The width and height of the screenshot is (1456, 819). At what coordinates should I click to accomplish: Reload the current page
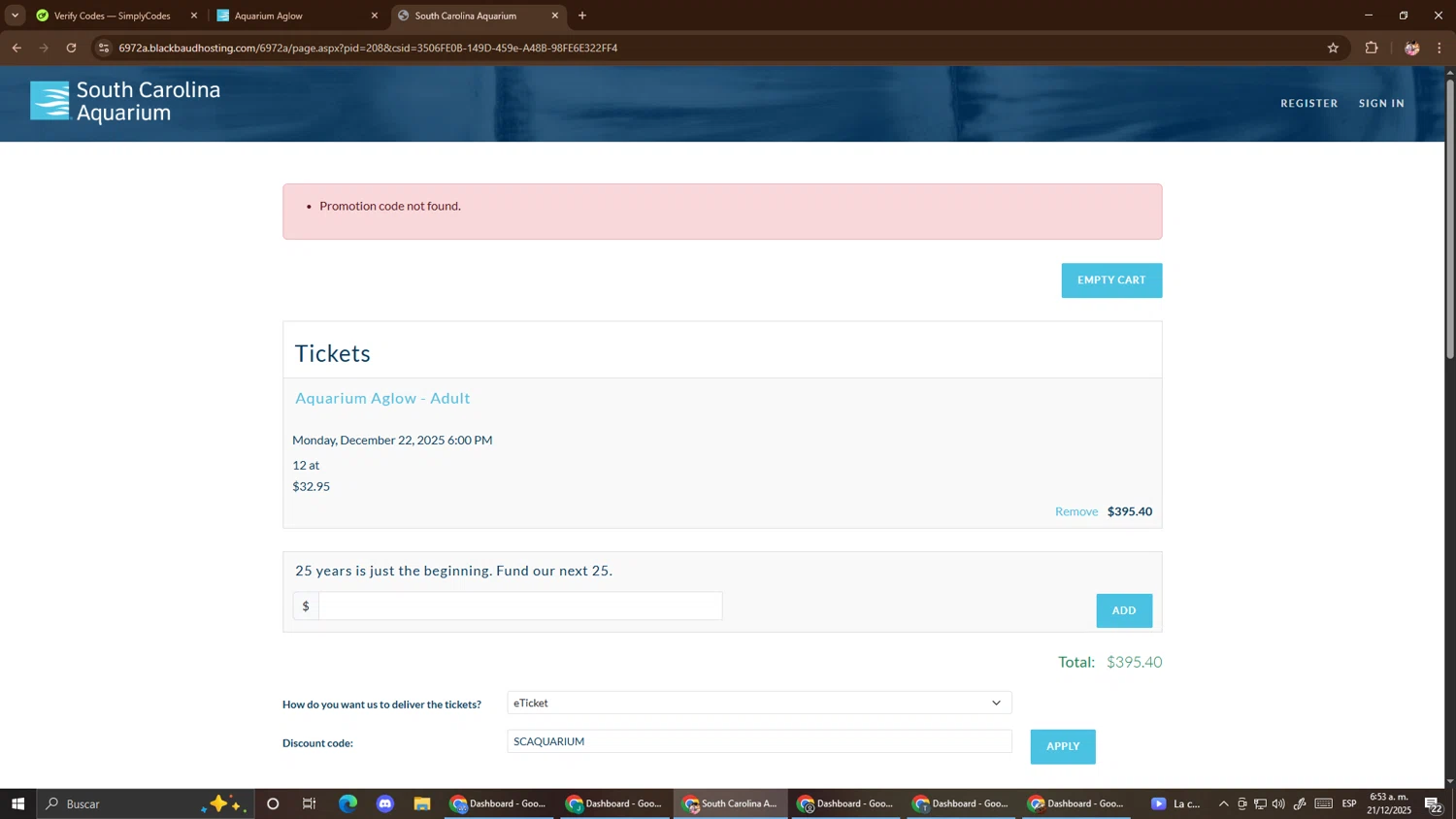pyautogui.click(x=71, y=48)
